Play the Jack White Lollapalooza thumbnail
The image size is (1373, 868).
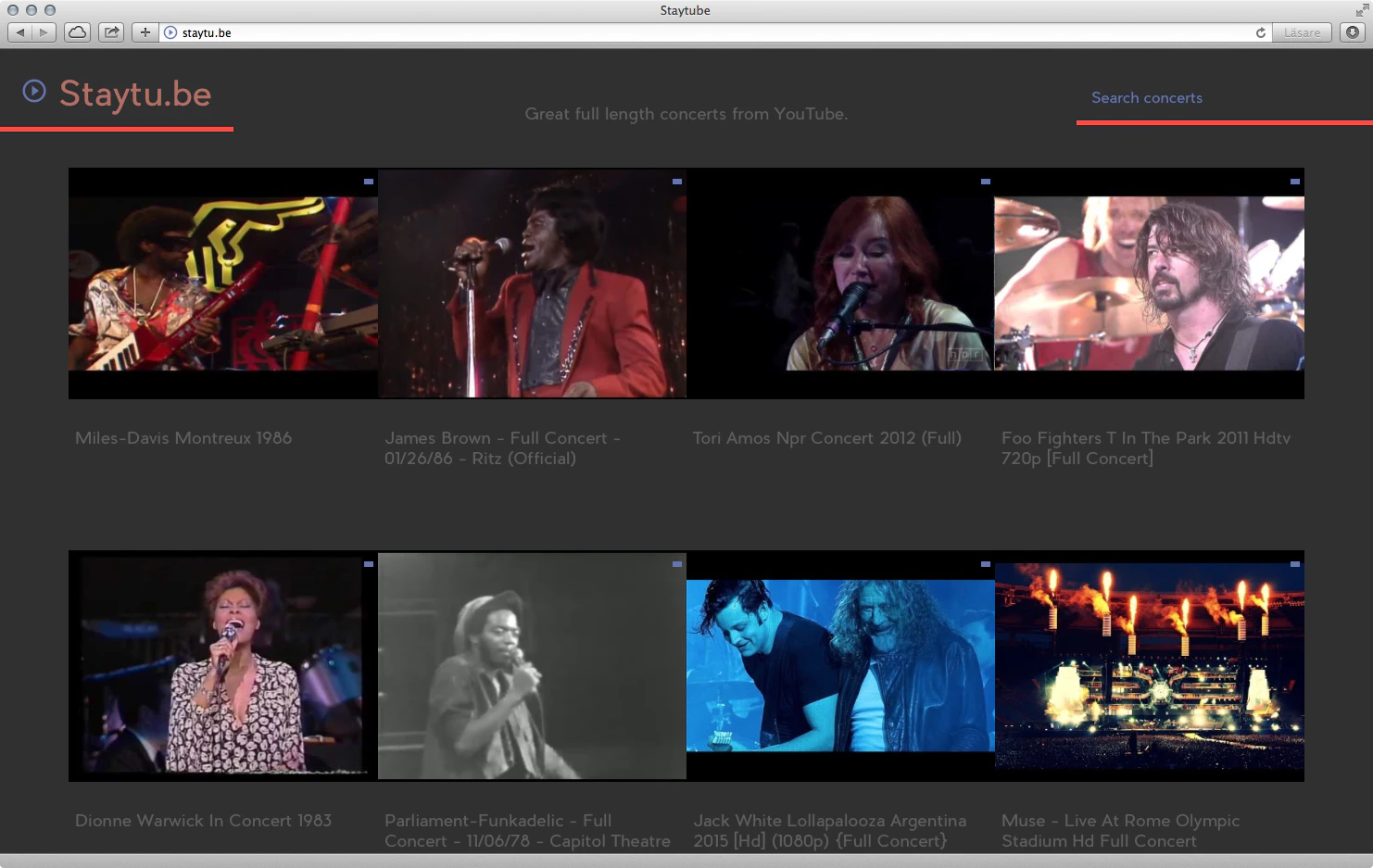tap(840, 666)
